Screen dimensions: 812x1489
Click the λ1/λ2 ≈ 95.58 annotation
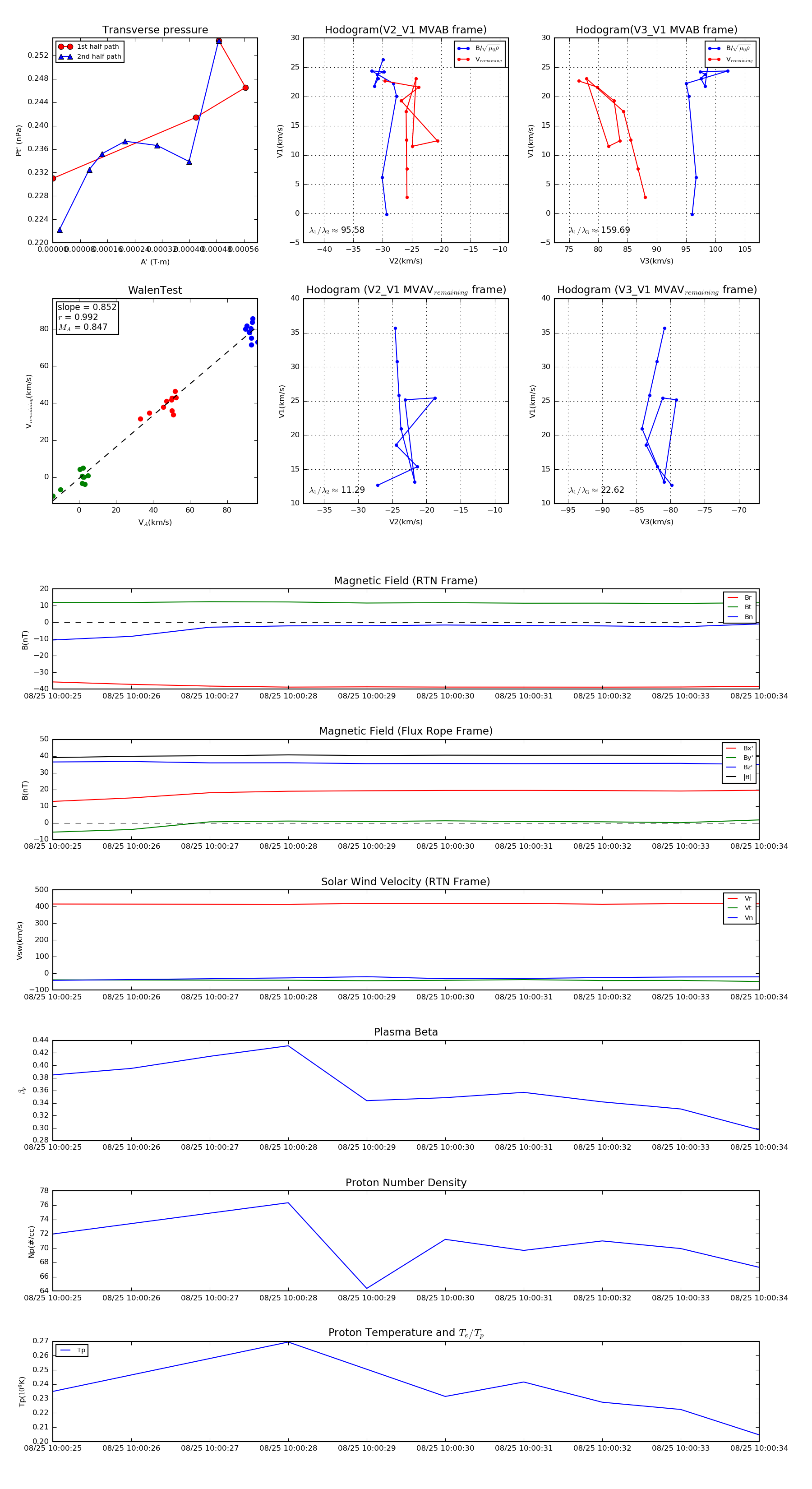pos(337,230)
